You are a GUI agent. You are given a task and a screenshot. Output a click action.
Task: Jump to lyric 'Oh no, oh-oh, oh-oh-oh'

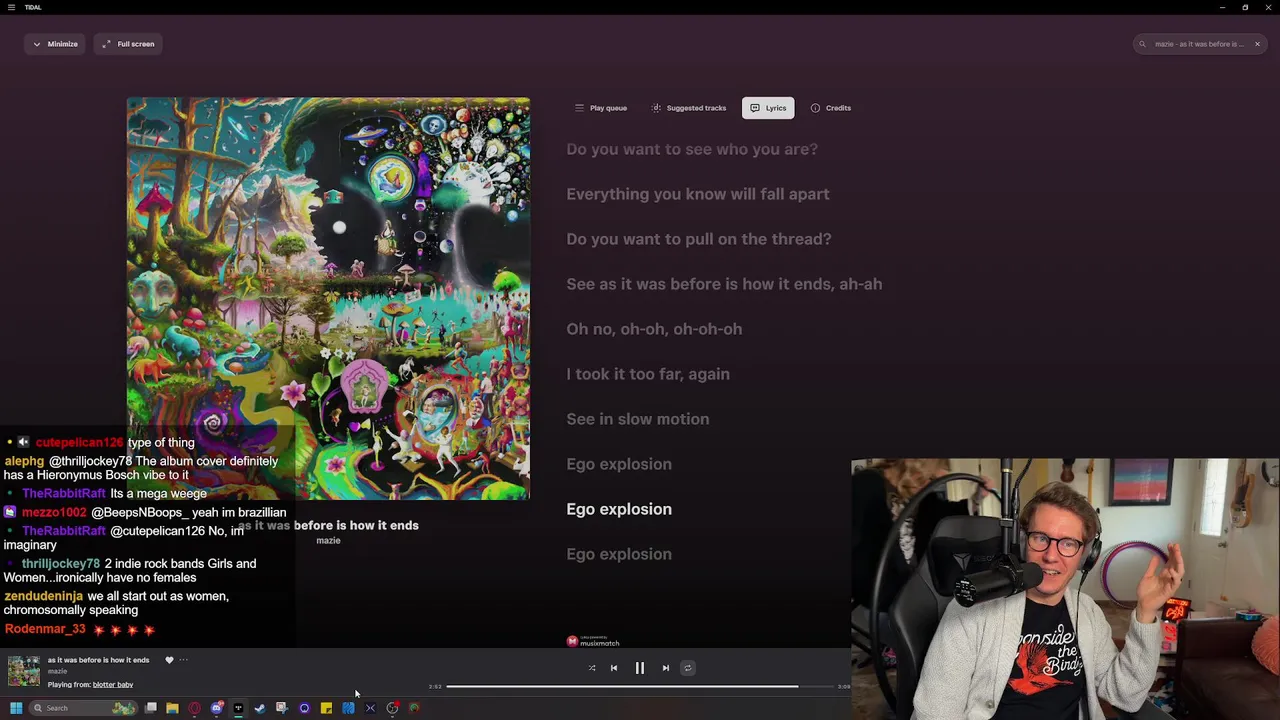coord(654,329)
